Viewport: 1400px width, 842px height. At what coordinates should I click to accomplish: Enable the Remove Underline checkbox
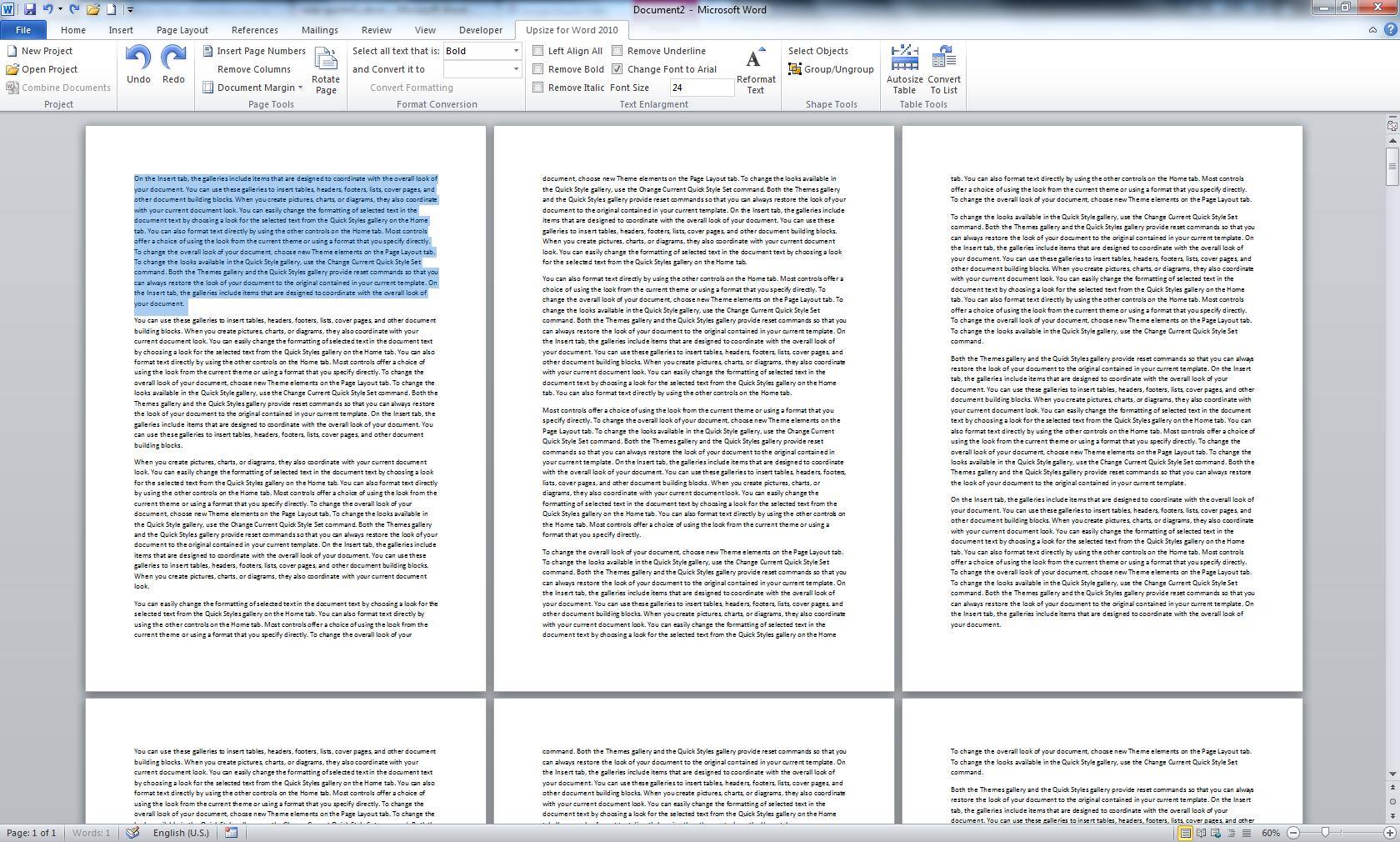[617, 51]
